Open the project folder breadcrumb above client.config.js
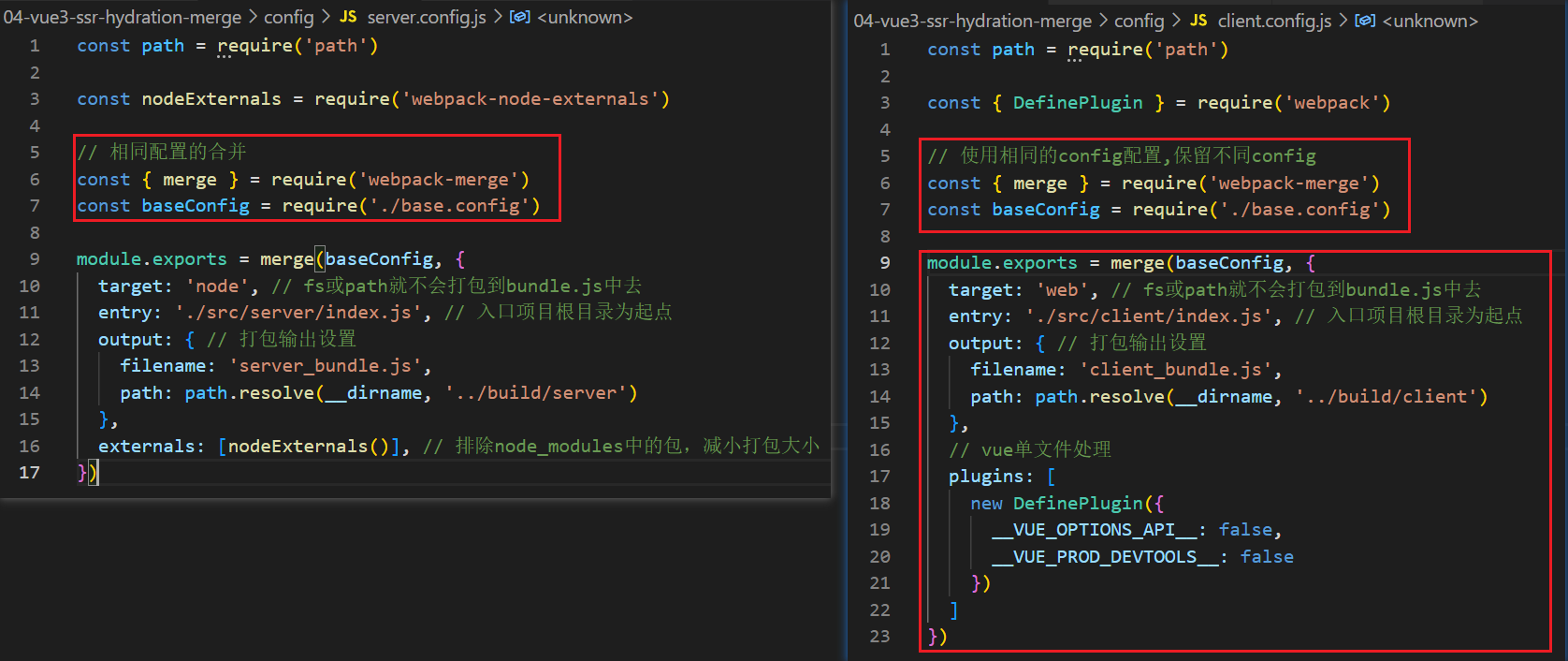This screenshot has height=661, width=1568. (x=973, y=21)
